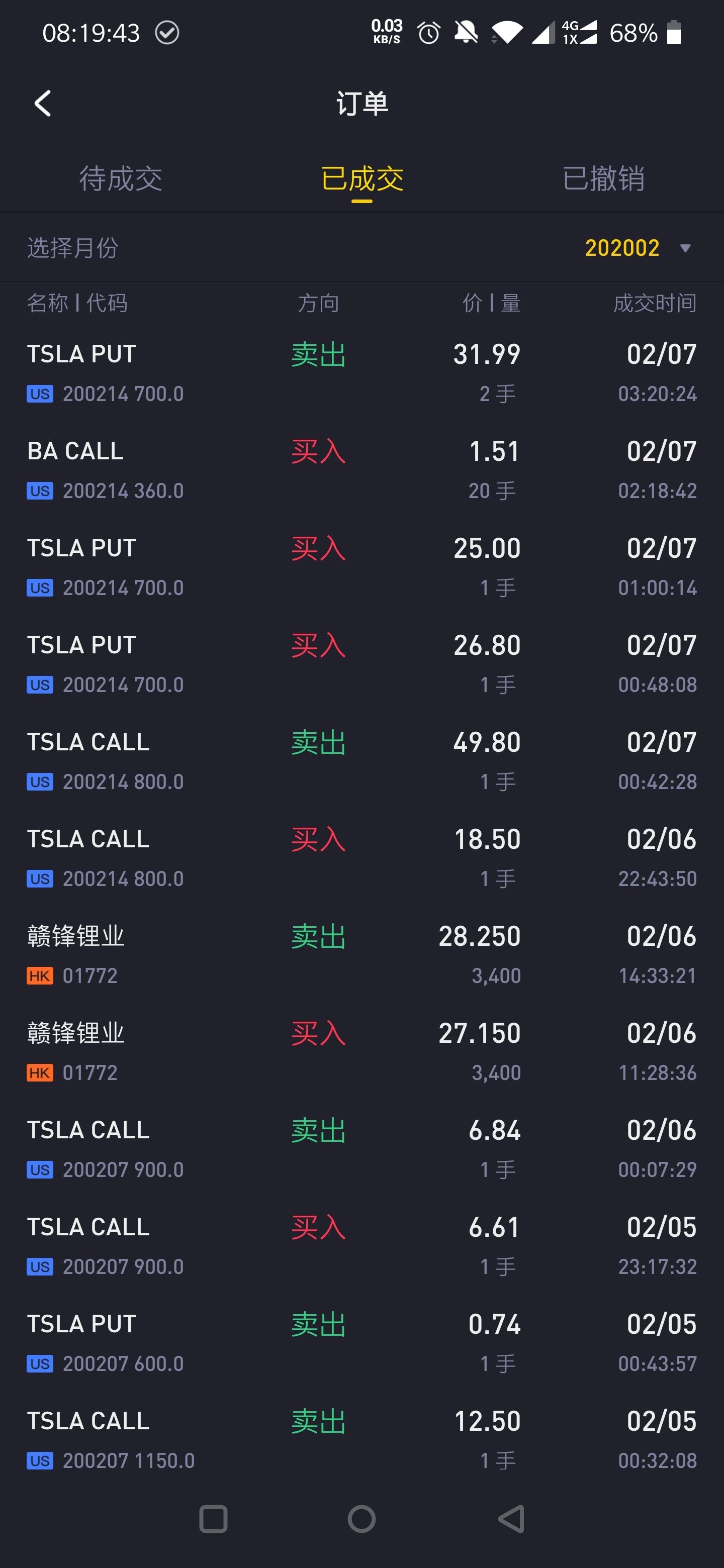Open 赣锋锂业 sell order at 28.250

coord(361,956)
